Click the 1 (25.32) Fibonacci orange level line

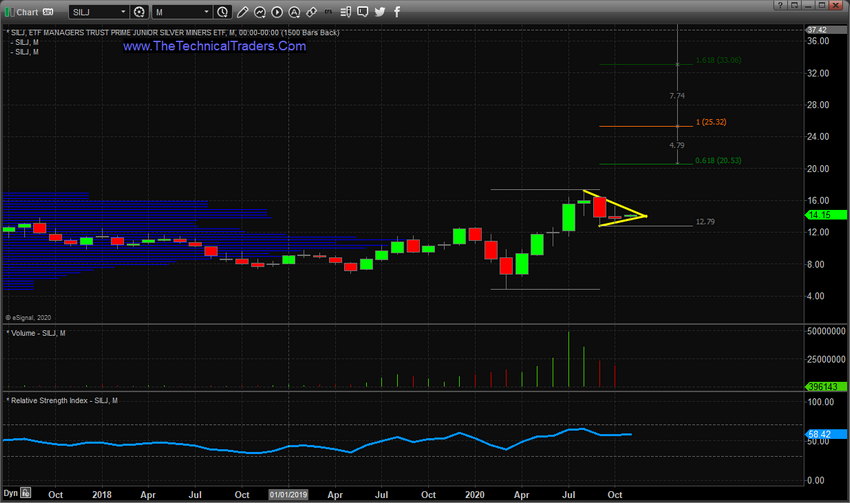click(640, 126)
